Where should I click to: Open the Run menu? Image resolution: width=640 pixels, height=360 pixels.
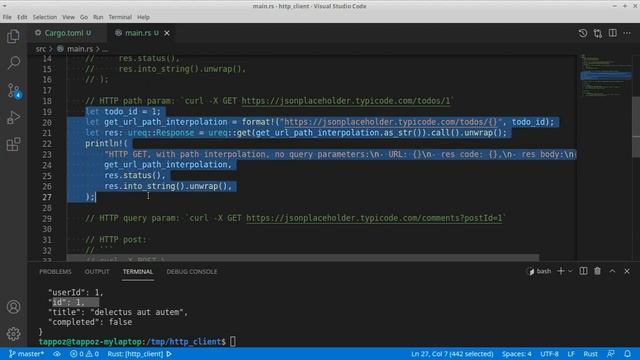point(98,17)
